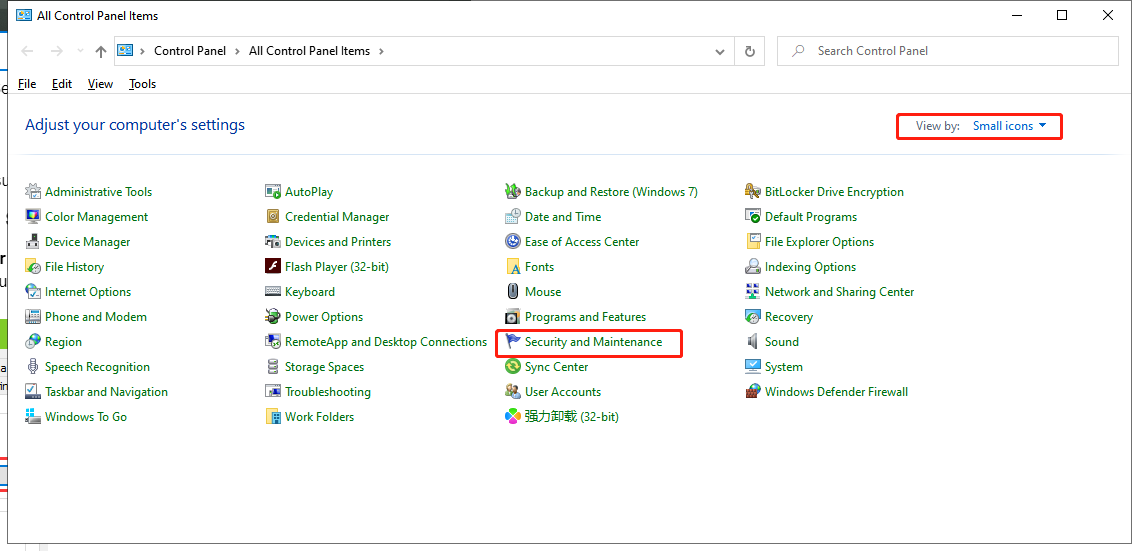Open the Devices and Printers icon
Screen dimensions: 1139x551
(x=273, y=242)
